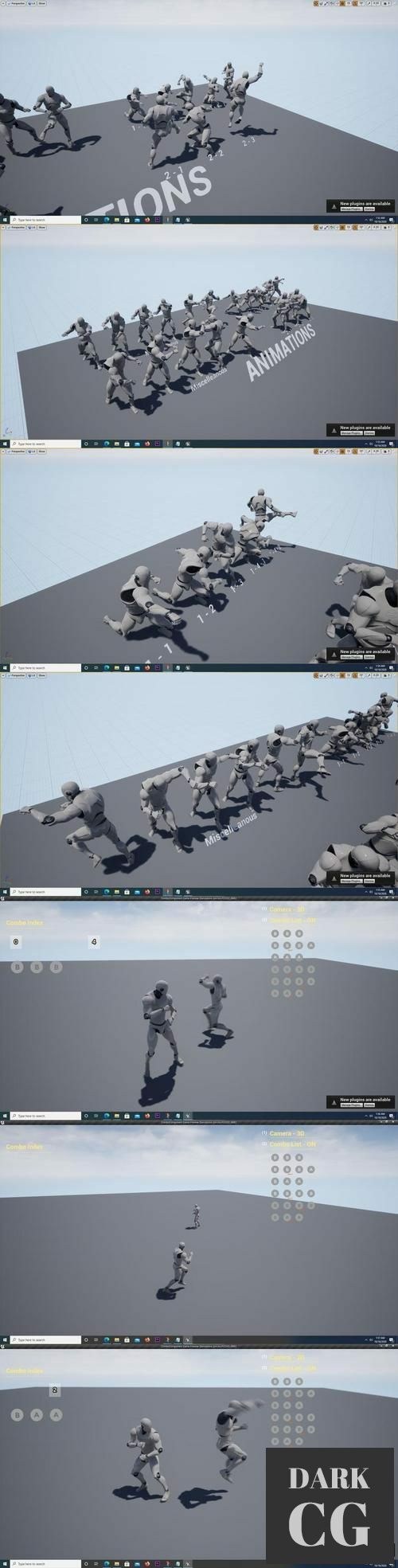The width and height of the screenshot is (398, 1568).
Task: Dismiss plugins notification in 'Miscellaneous ANIMATIONS' viewport
Action: pyautogui.click(x=369, y=433)
